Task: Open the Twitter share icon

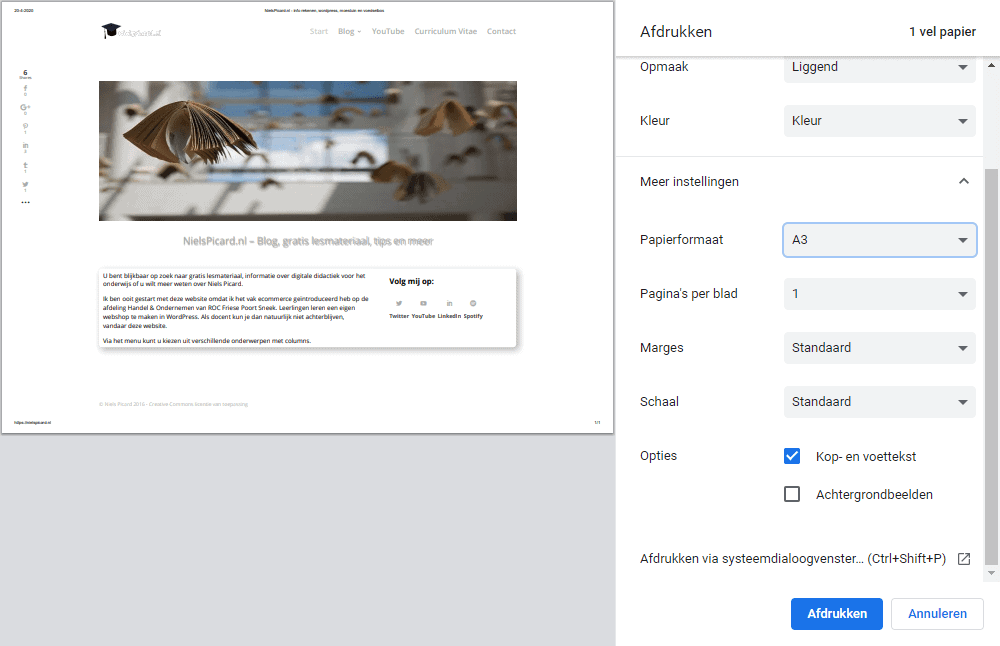Action: click(x=24, y=184)
